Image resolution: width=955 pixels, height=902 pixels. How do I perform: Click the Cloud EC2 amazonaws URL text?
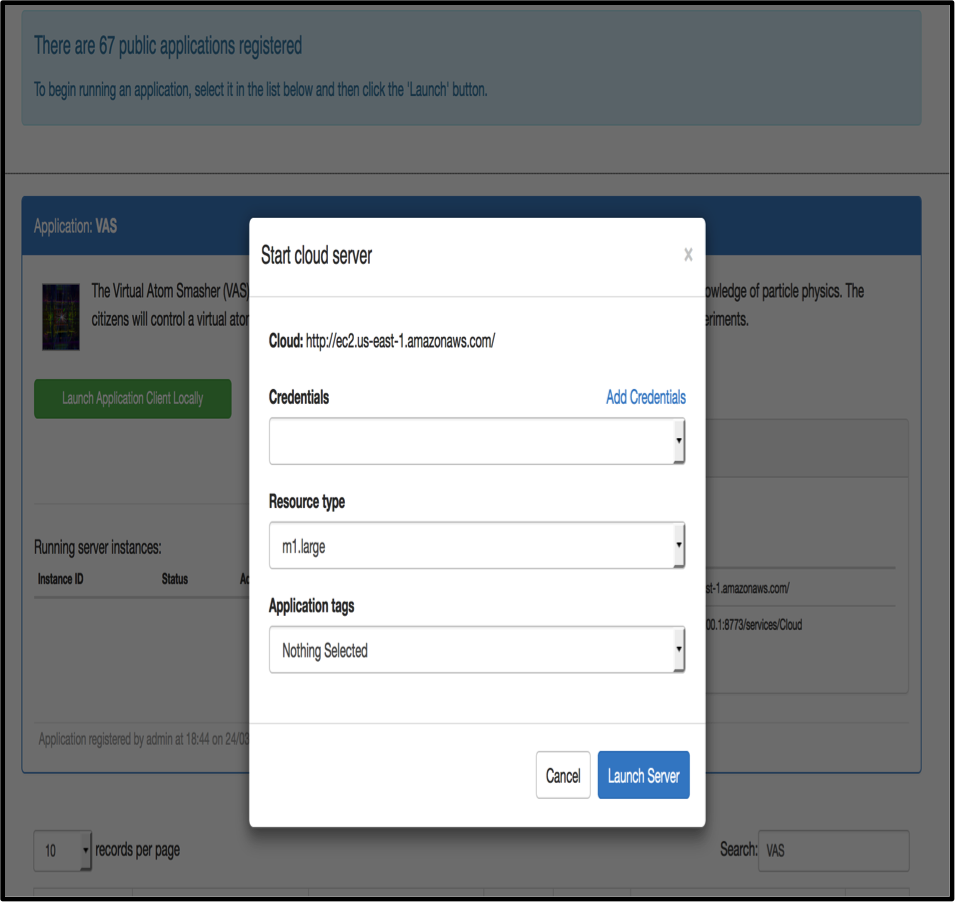pos(400,341)
